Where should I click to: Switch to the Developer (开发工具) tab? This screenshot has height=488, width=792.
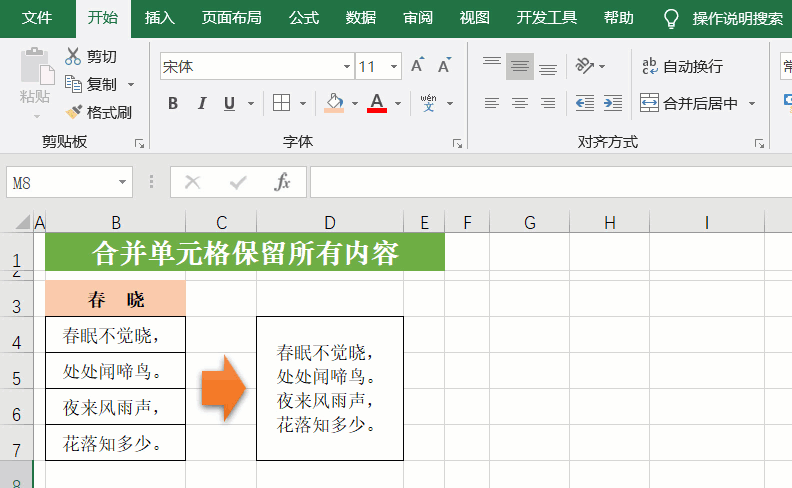click(547, 18)
